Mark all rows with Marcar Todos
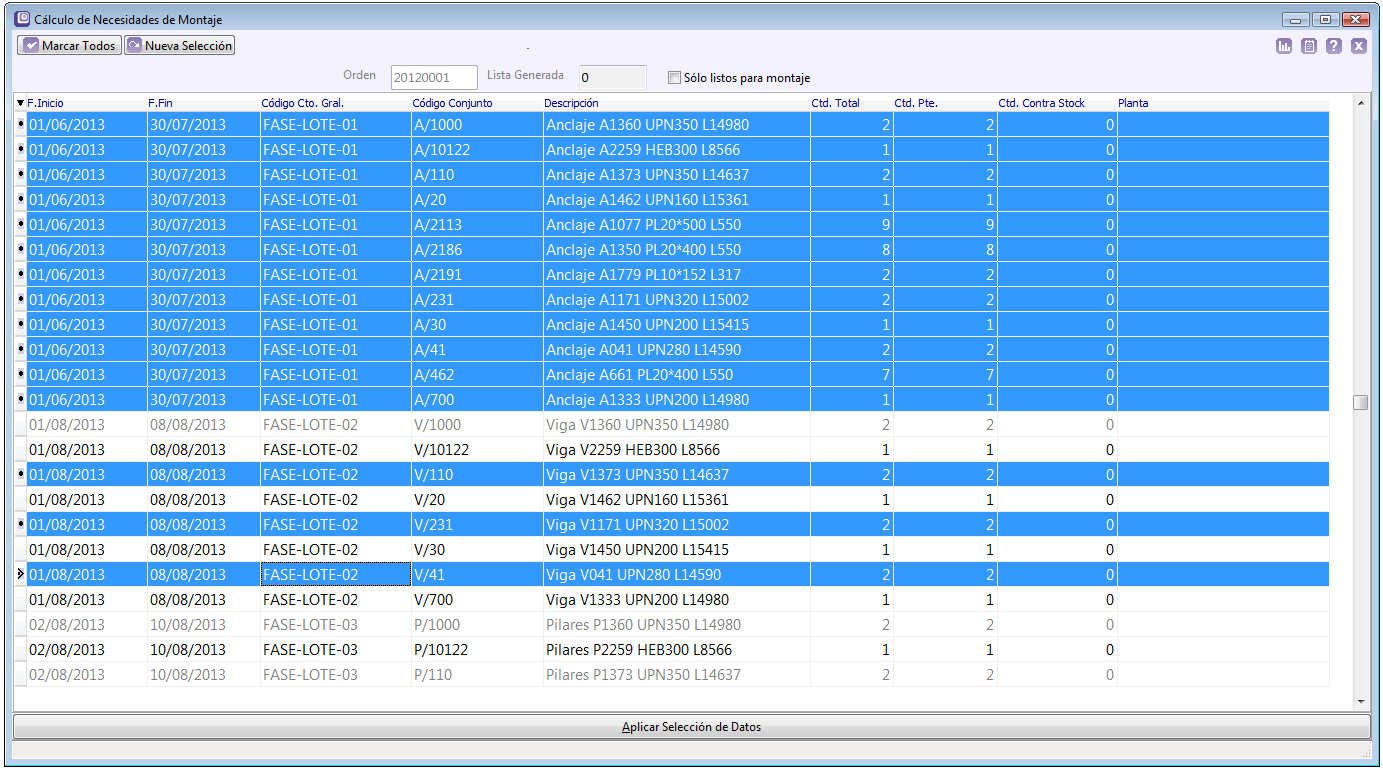 click(x=69, y=46)
